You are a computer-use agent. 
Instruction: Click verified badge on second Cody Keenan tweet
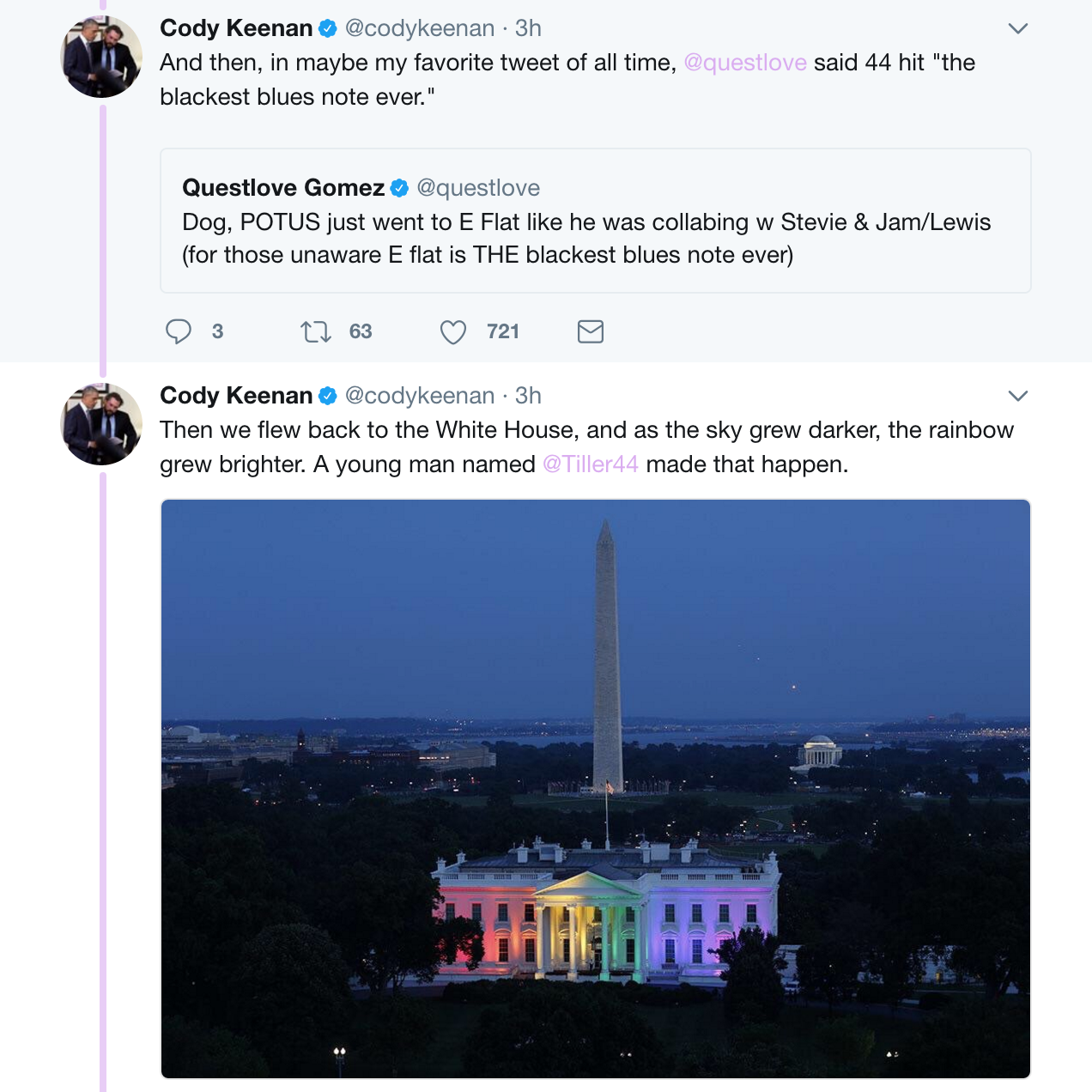click(x=328, y=396)
